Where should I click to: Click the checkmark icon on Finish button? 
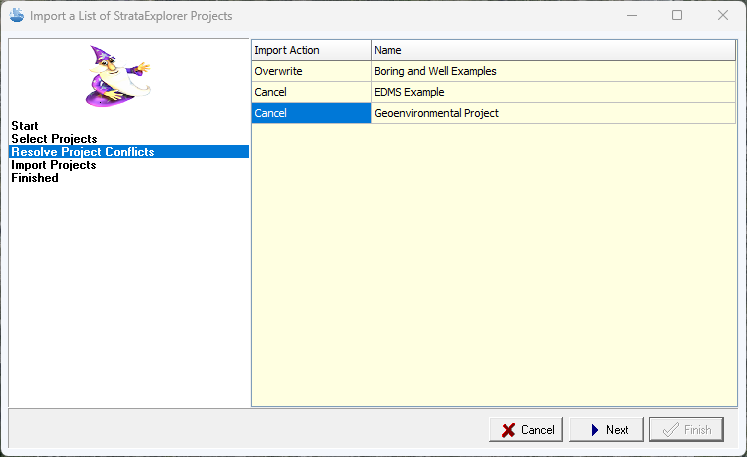(x=668, y=430)
